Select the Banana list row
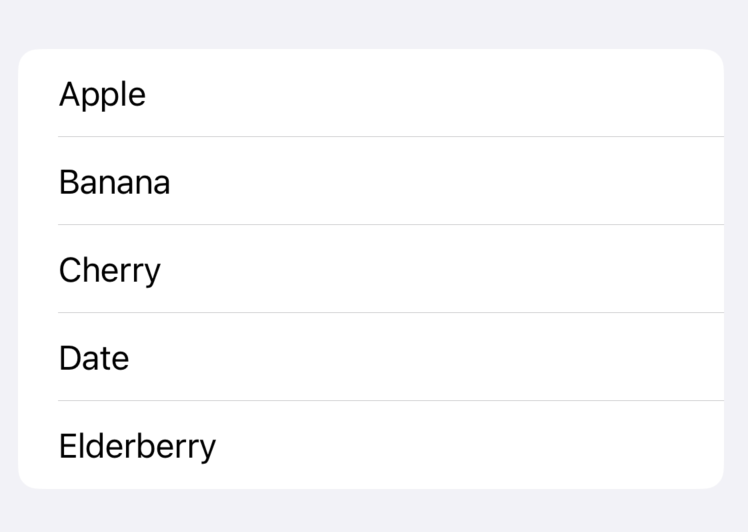 pos(370,181)
